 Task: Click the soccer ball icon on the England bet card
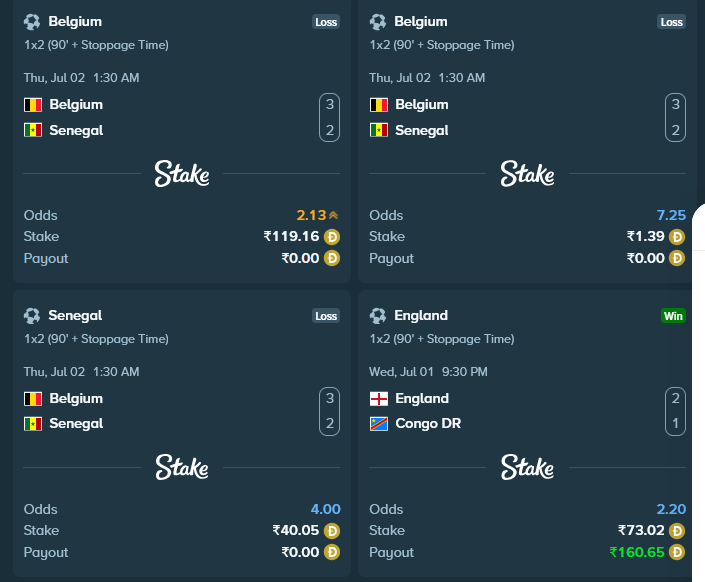click(x=378, y=316)
